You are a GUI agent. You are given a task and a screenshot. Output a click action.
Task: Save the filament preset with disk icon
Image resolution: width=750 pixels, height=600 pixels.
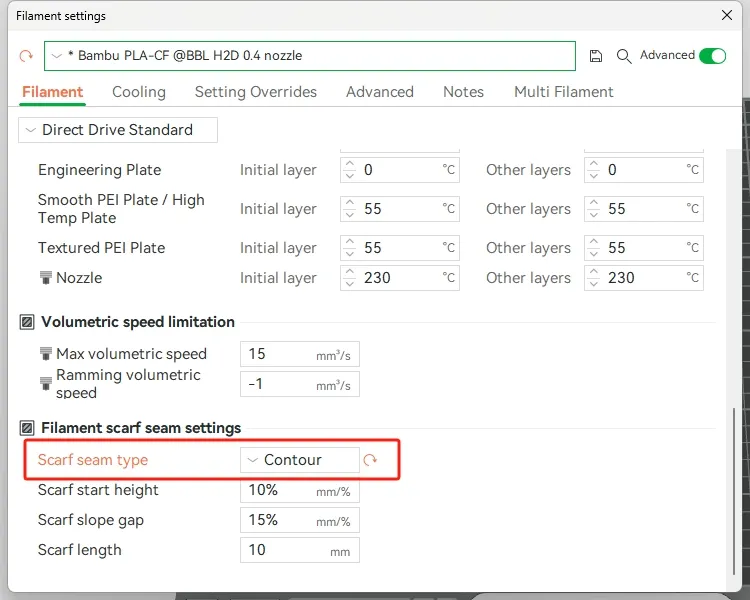click(596, 56)
